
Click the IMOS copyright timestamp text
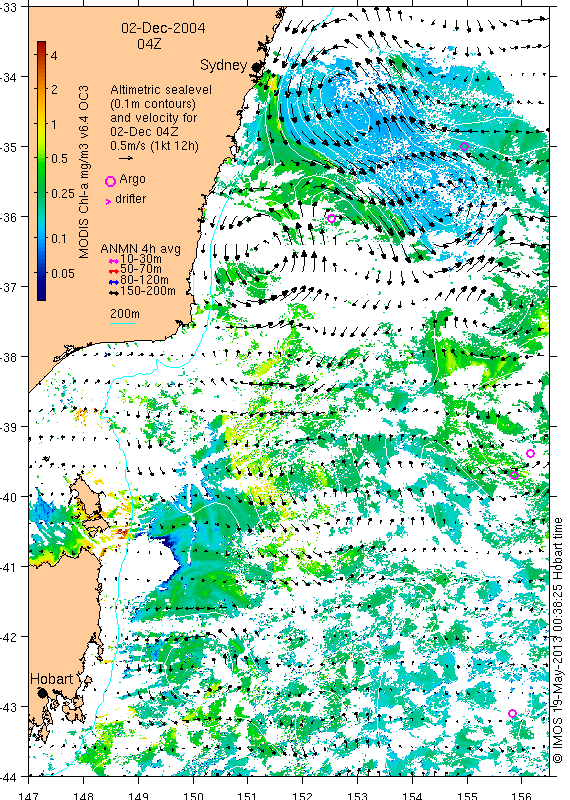[558, 640]
